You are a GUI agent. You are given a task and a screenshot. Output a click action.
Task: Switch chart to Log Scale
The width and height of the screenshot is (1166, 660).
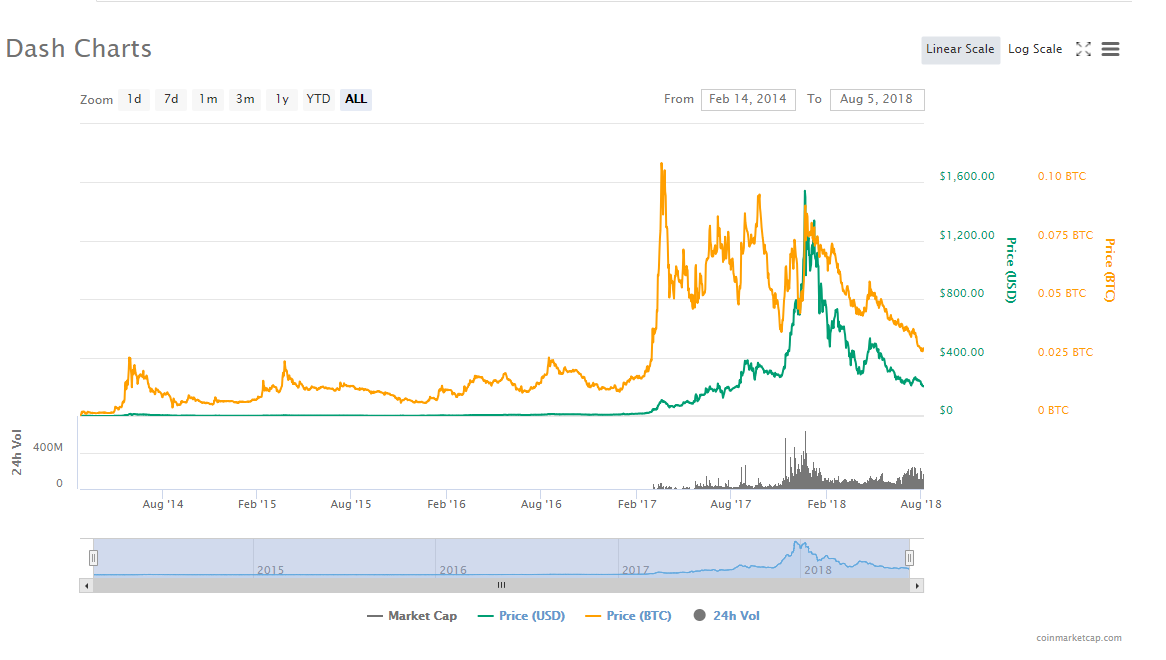[x=1035, y=49]
